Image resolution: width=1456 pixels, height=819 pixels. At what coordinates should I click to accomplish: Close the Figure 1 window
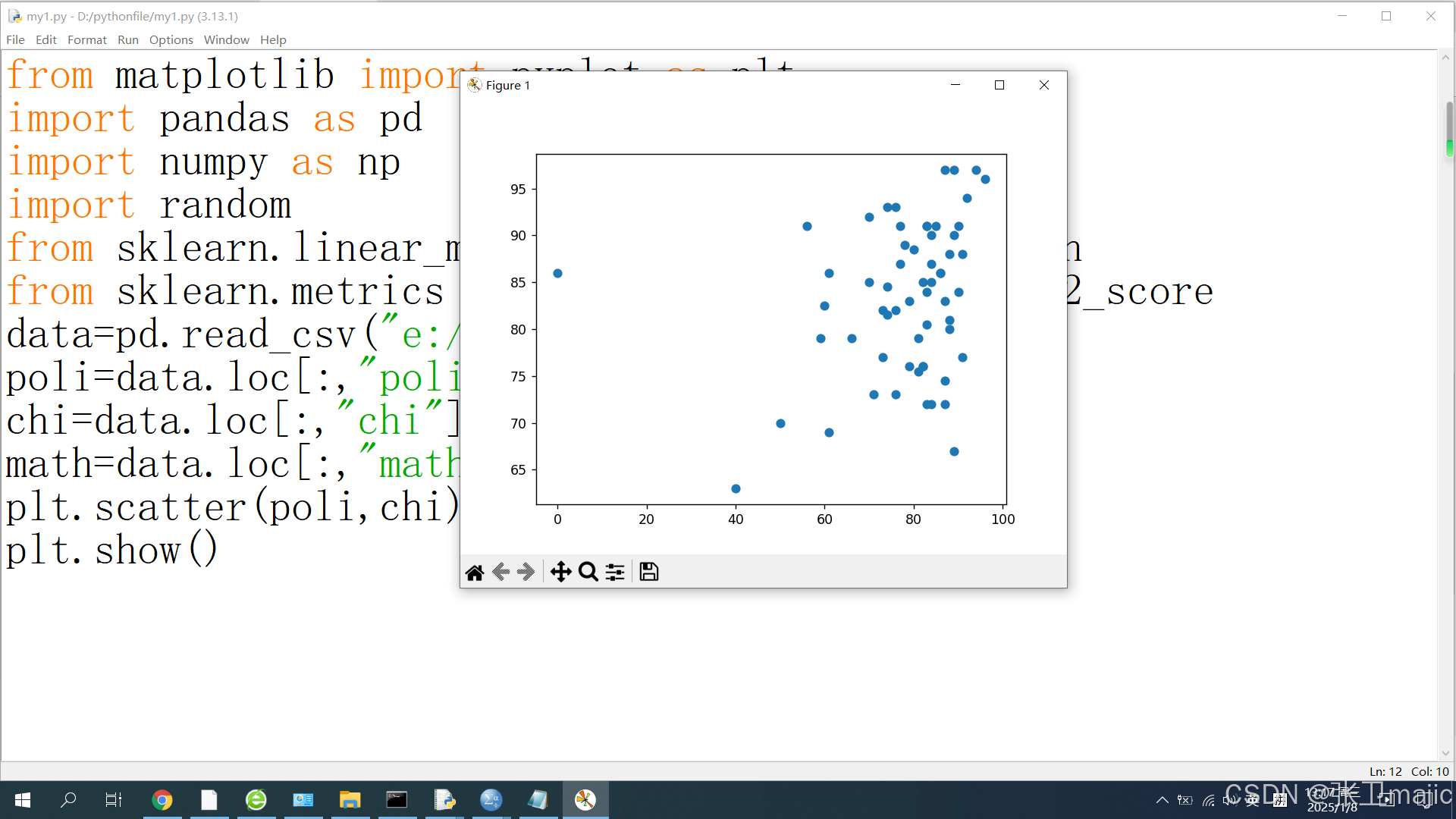tap(1044, 85)
